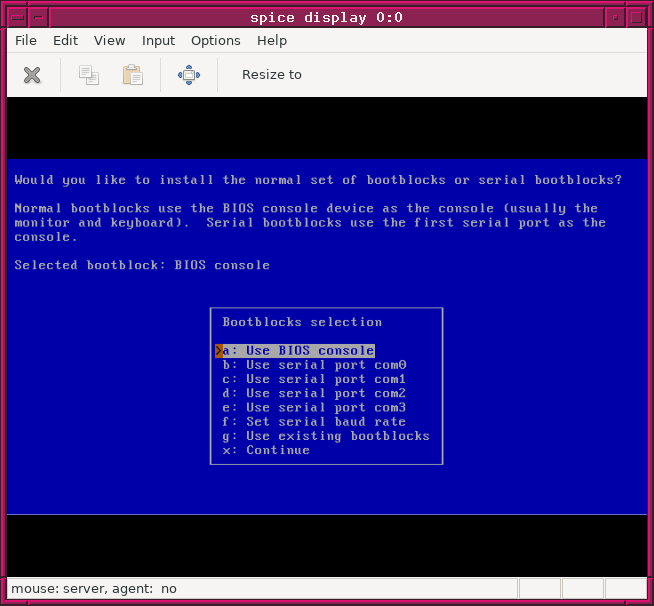Image resolution: width=654 pixels, height=606 pixels.
Task: Choose 'c: Use serial port com1'
Action: [314, 379]
